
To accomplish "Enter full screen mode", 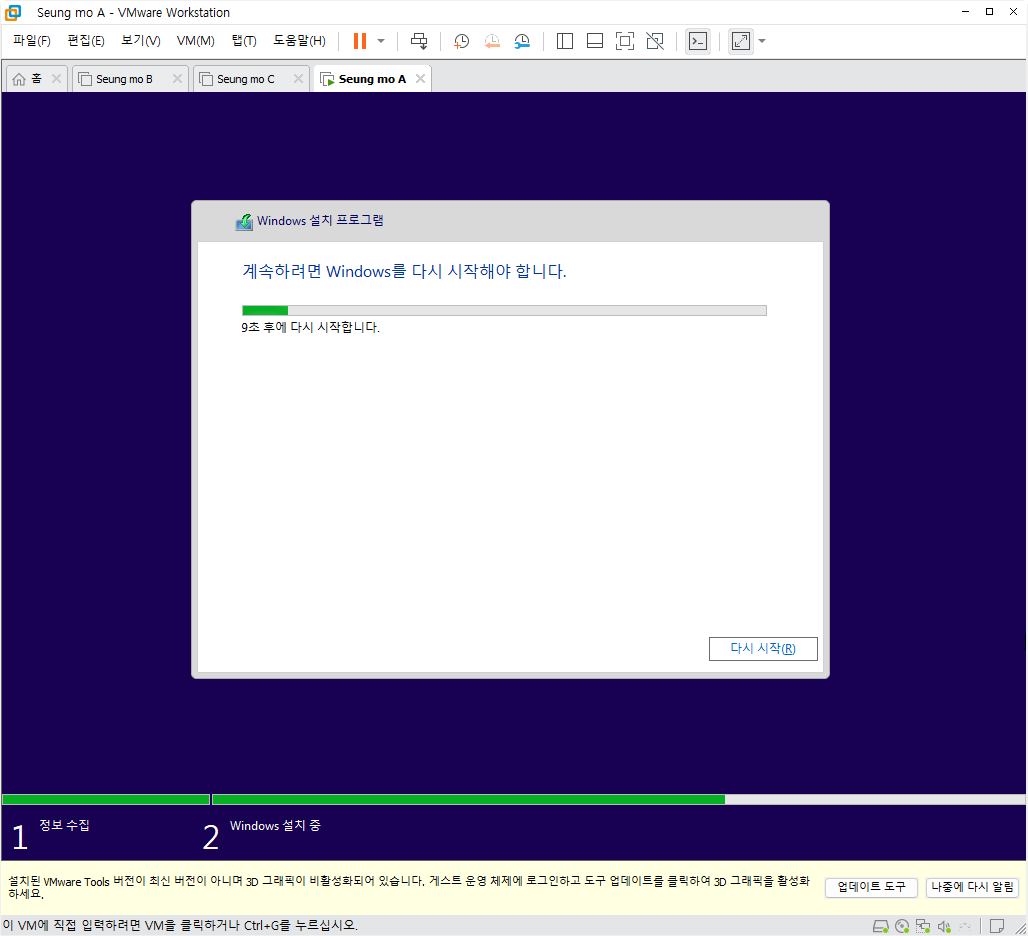I will pos(625,41).
